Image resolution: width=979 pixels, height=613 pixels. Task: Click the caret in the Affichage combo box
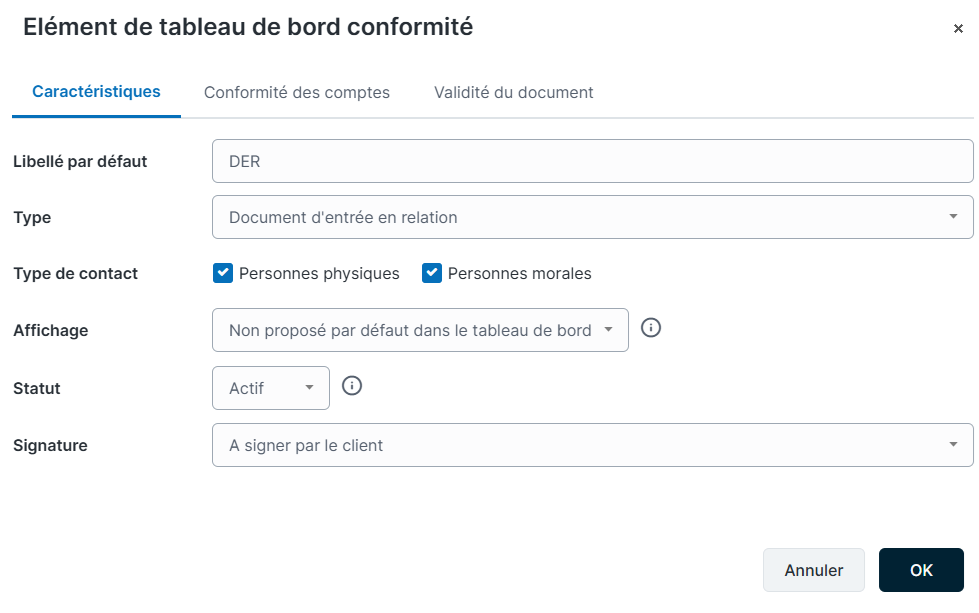pos(608,330)
